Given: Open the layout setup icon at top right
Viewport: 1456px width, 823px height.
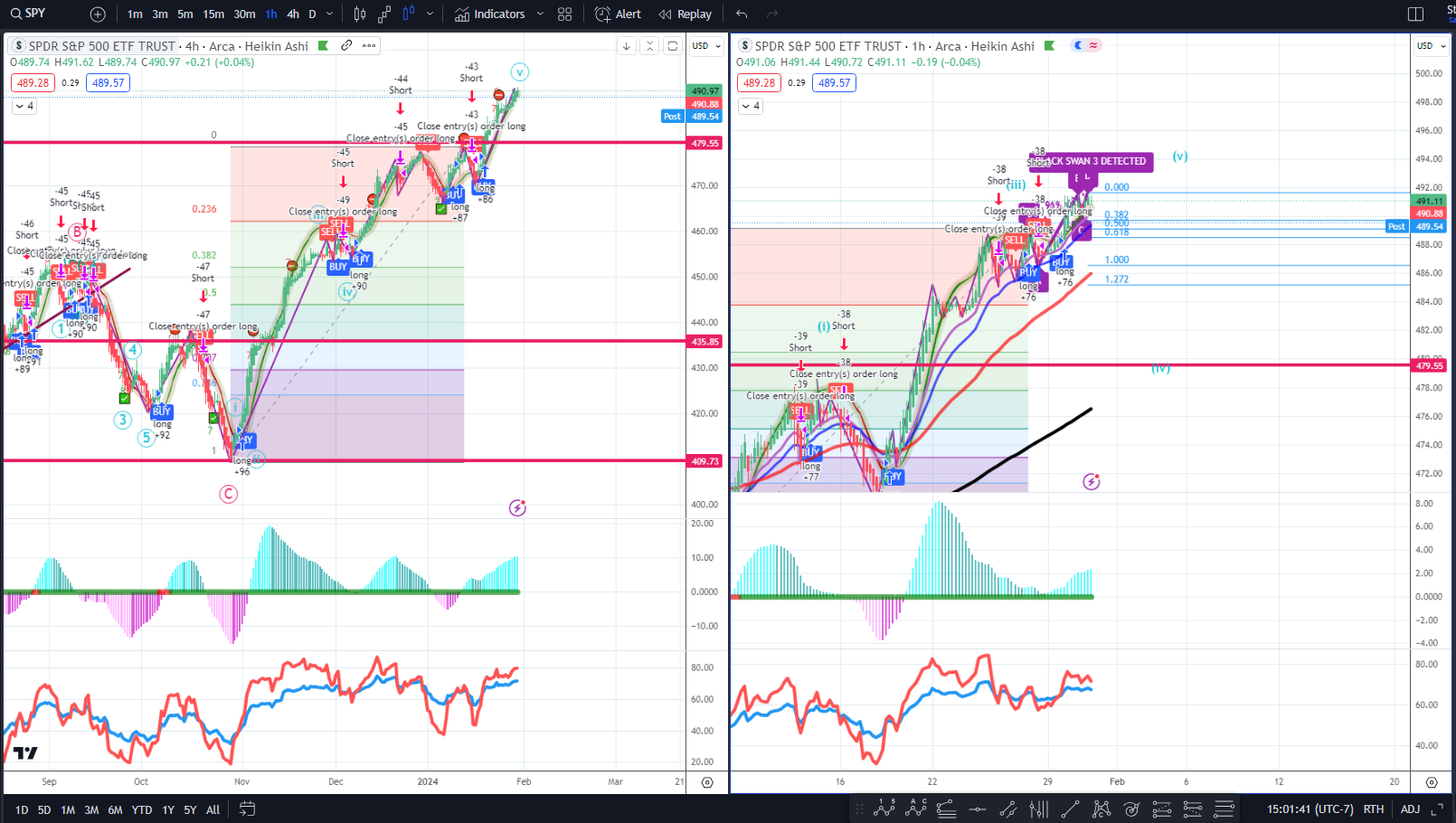Looking at the screenshot, I should click(x=1415, y=14).
